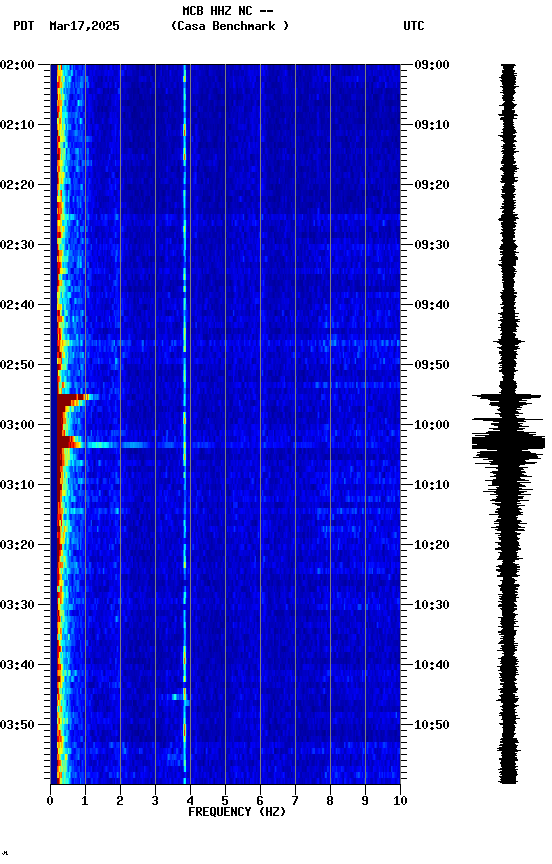Viewport: 552px width, 864px height.
Task: Click the 3 Hz frequency axis tick label
Action: click(155, 801)
